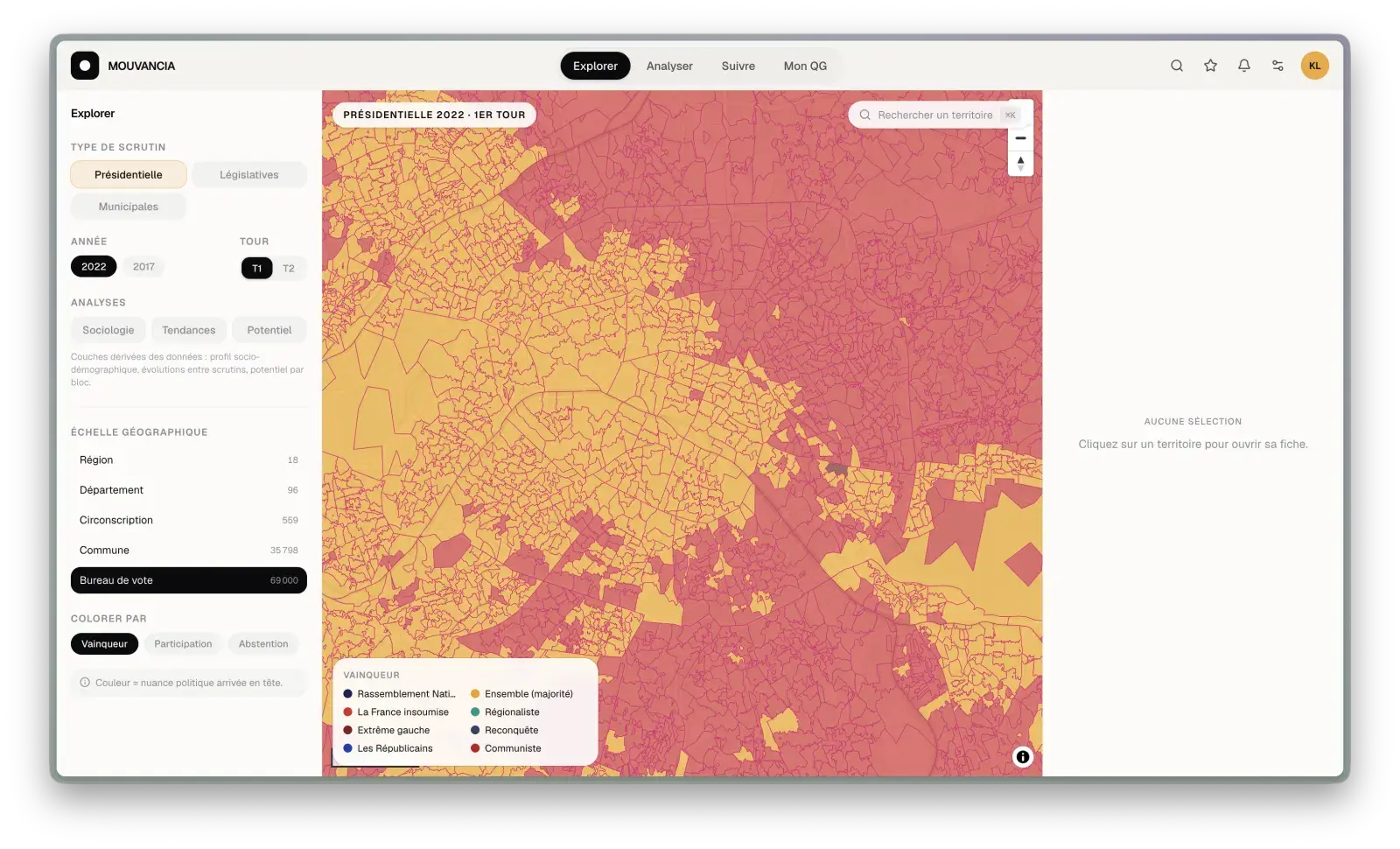Select year 2017
The image size is (1400, 849).
pos(143,267)
